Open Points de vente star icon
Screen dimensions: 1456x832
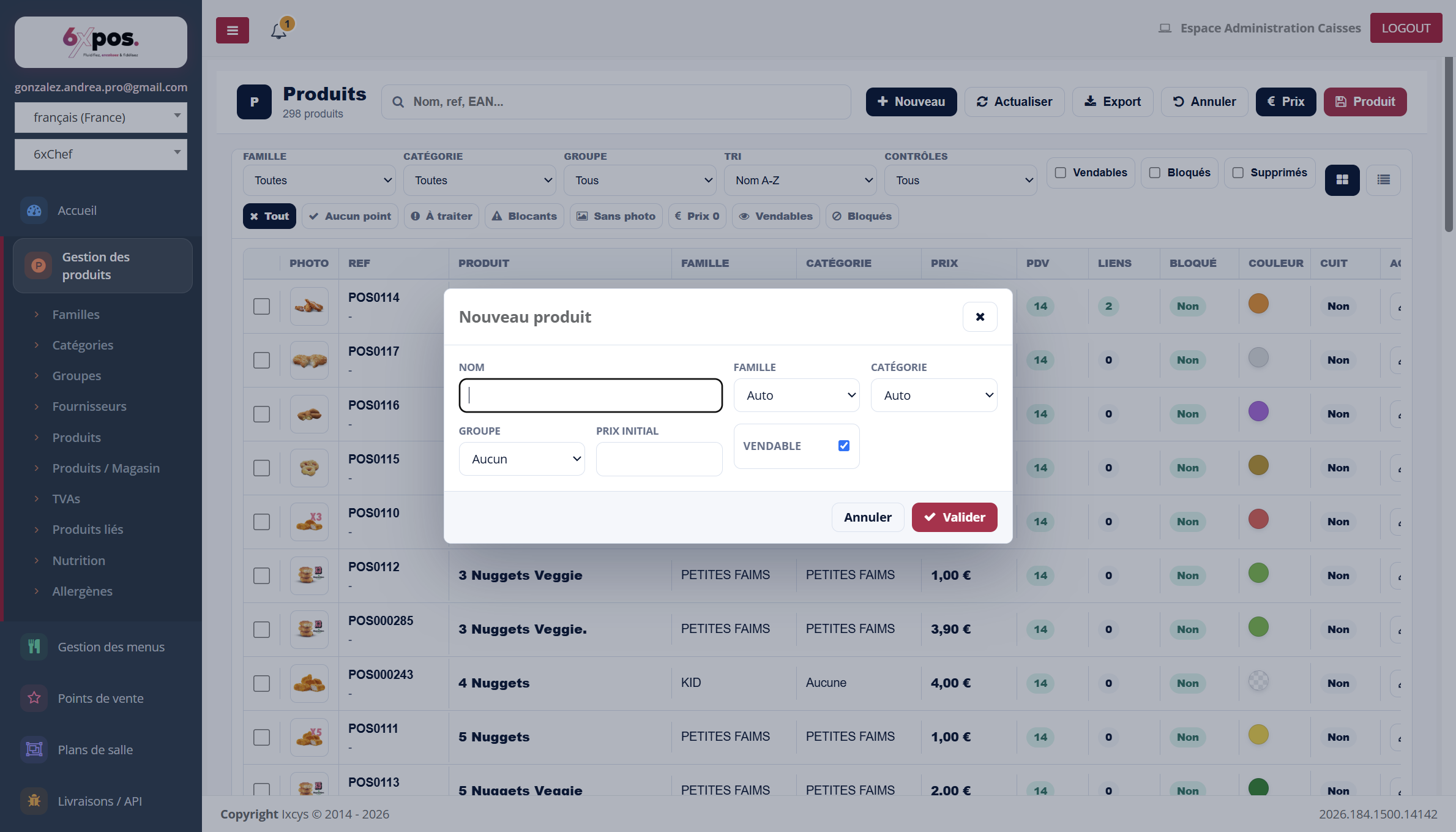[x=34, y=698]
